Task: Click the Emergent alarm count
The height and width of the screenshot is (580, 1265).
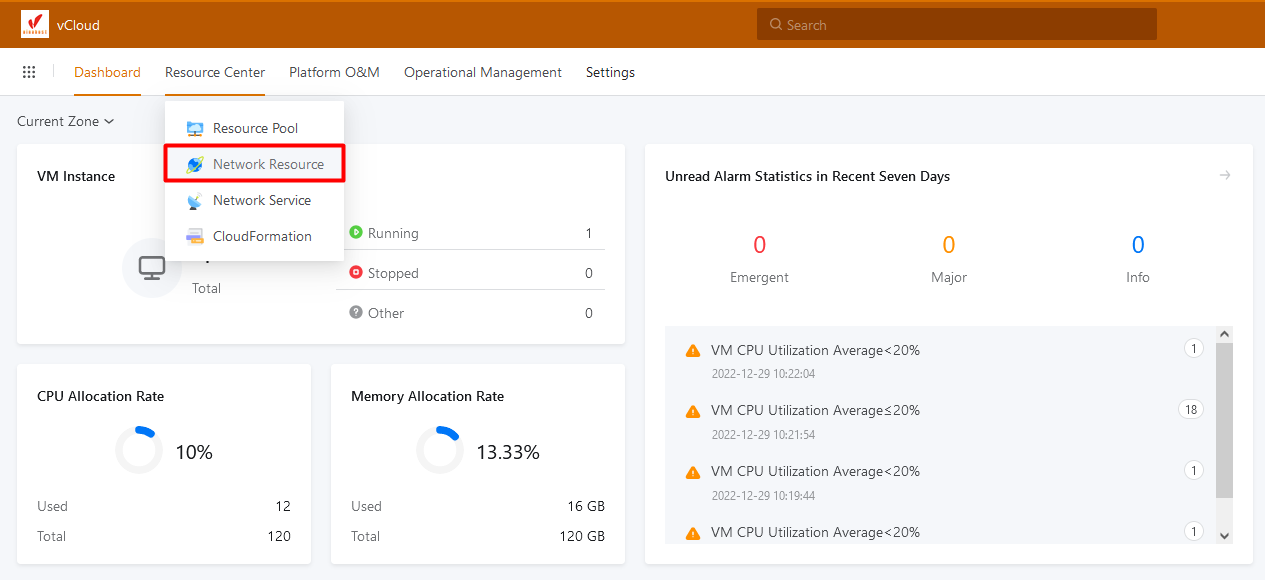Action: click(x=759, y=245)
